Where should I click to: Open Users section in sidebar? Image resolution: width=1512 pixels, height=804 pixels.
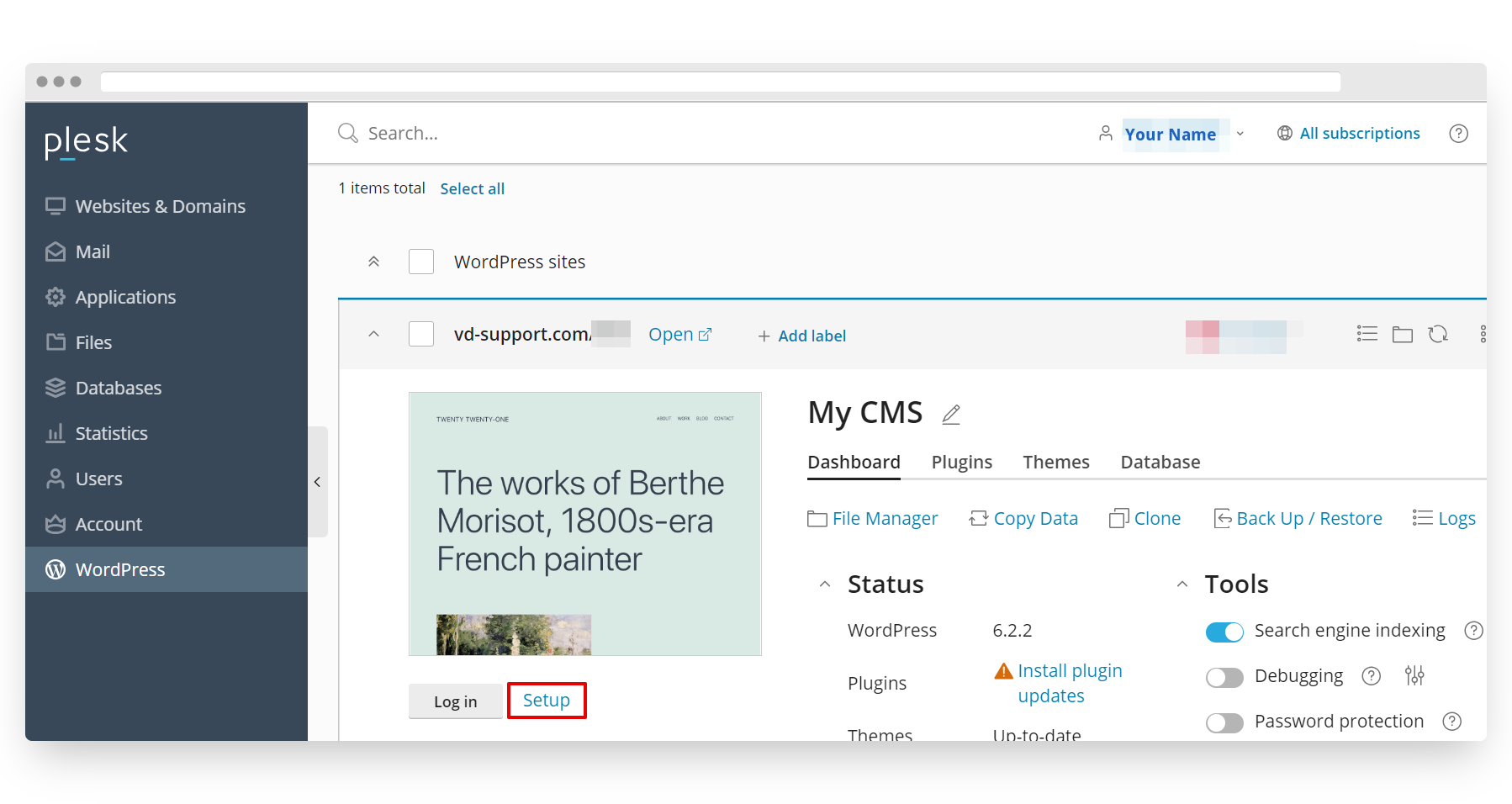(166, 479)
